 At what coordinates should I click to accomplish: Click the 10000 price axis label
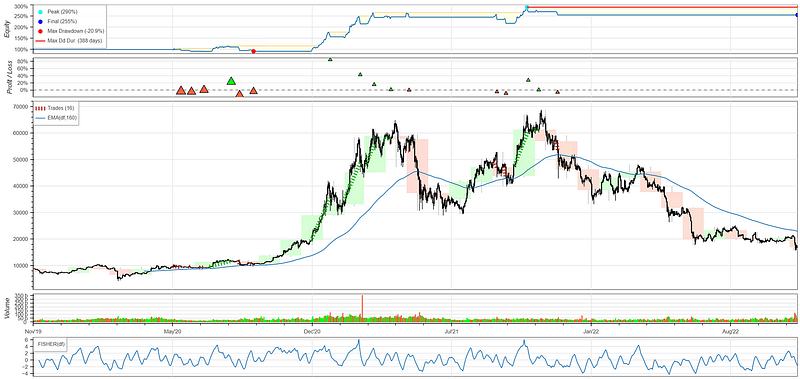[20, 266]
